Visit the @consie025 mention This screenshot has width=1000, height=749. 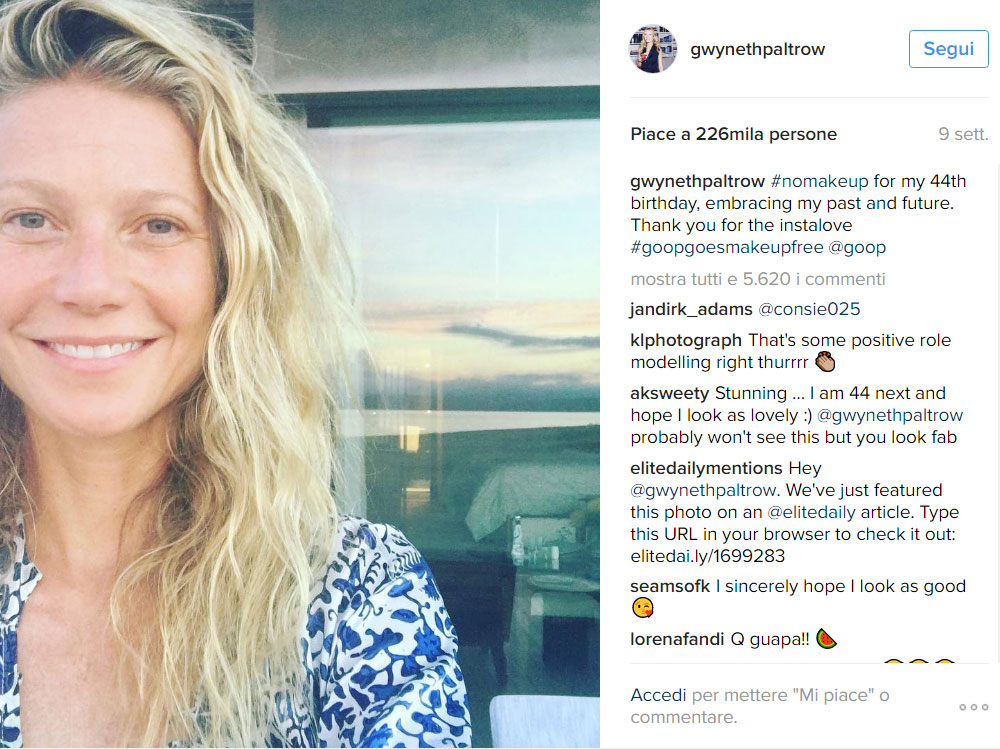tap(809, 309)
